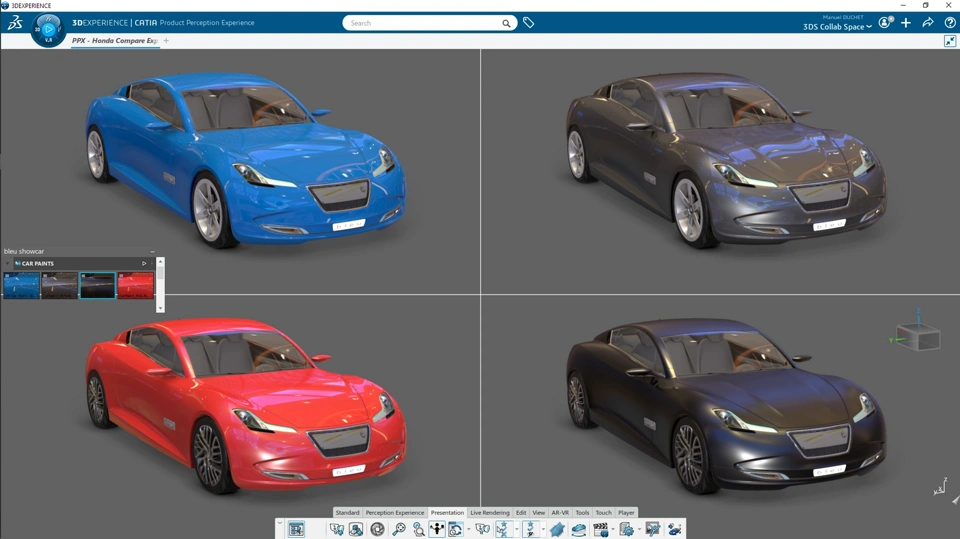Click the clapperboard movie icon in toolbar
This screenshot has width=960, height=539.
601,529
